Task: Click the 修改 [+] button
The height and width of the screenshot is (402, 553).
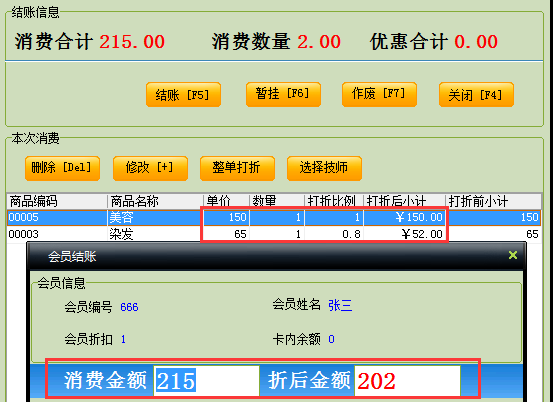Action: tap(150, 168)
